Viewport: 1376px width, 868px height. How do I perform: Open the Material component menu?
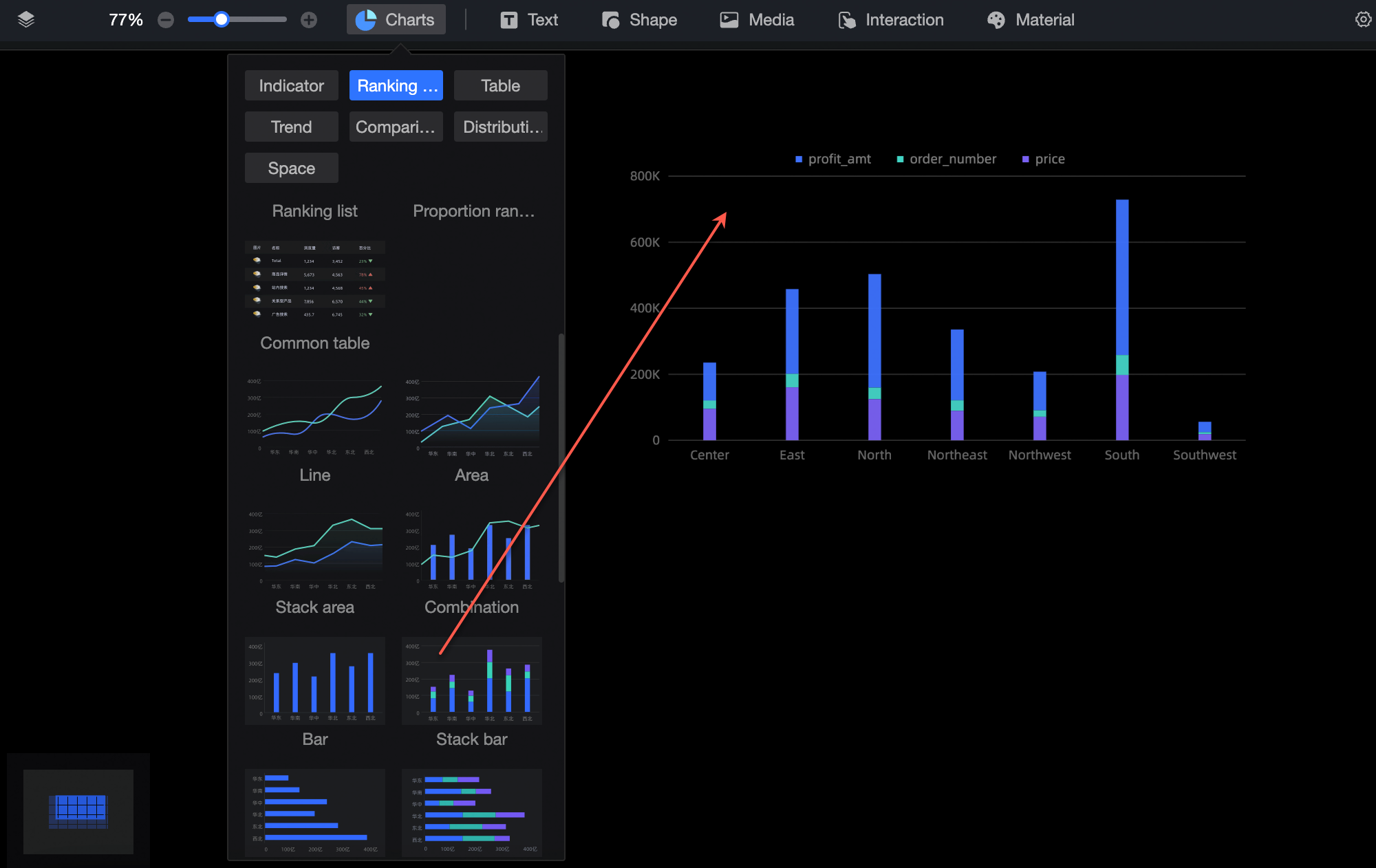(x=1031, y=20)
